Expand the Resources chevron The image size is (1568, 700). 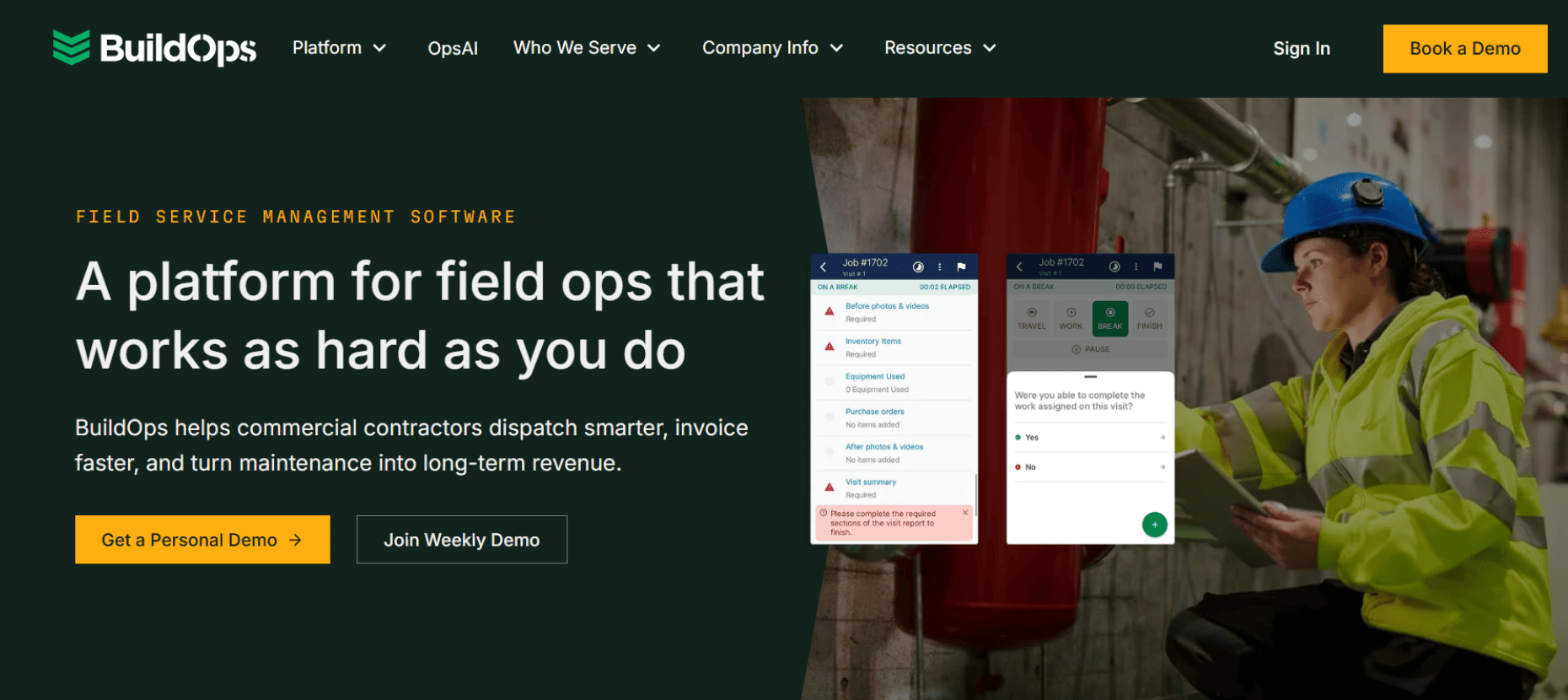pos(990,48)
